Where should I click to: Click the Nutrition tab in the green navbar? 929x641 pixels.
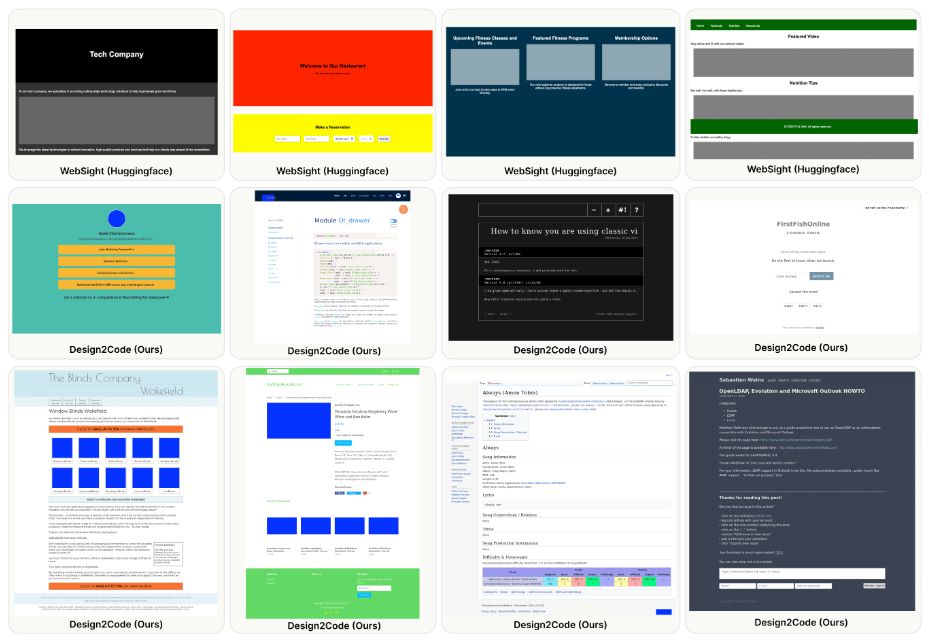pyautogui.click(x=735, y=24)
